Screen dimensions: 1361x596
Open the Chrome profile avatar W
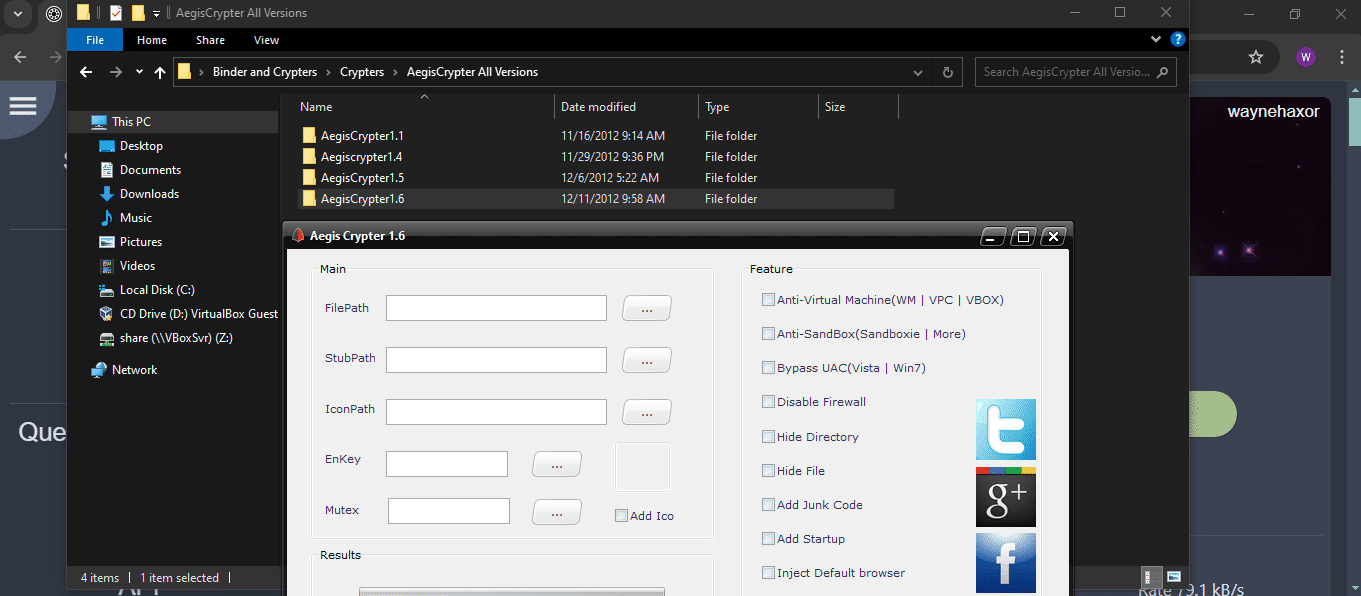coord(1306,57)
